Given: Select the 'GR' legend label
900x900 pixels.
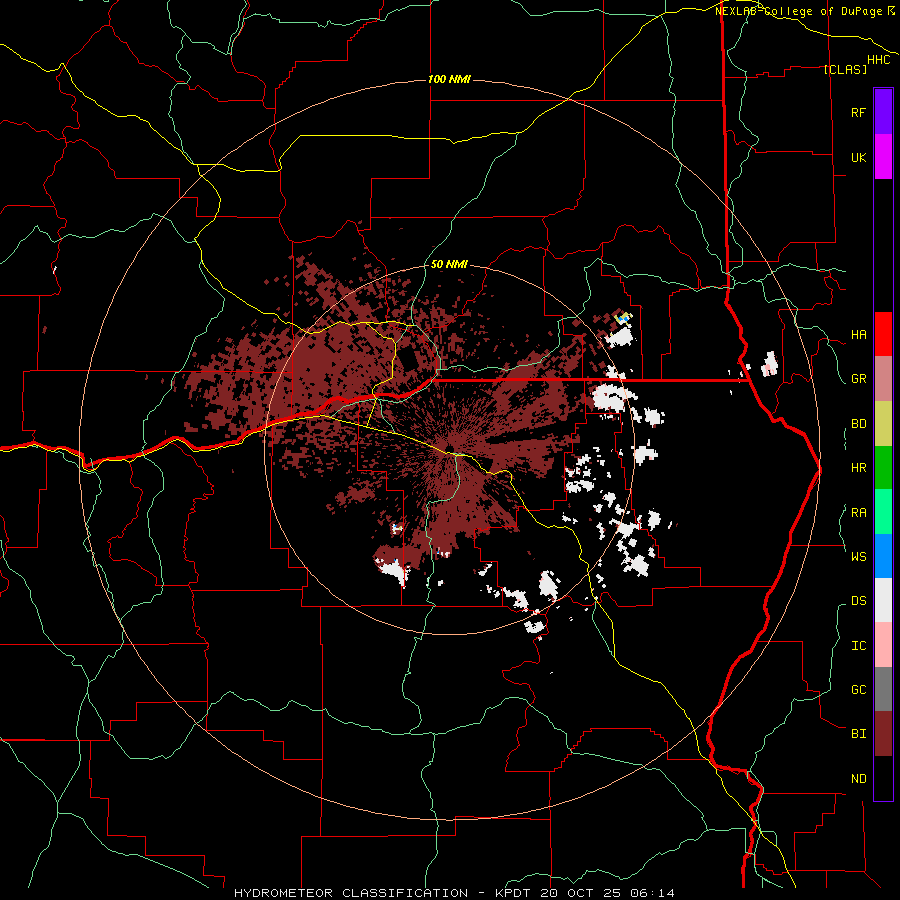Looking at the screenshot, I should pyautogui.click(x=858, y=379).
